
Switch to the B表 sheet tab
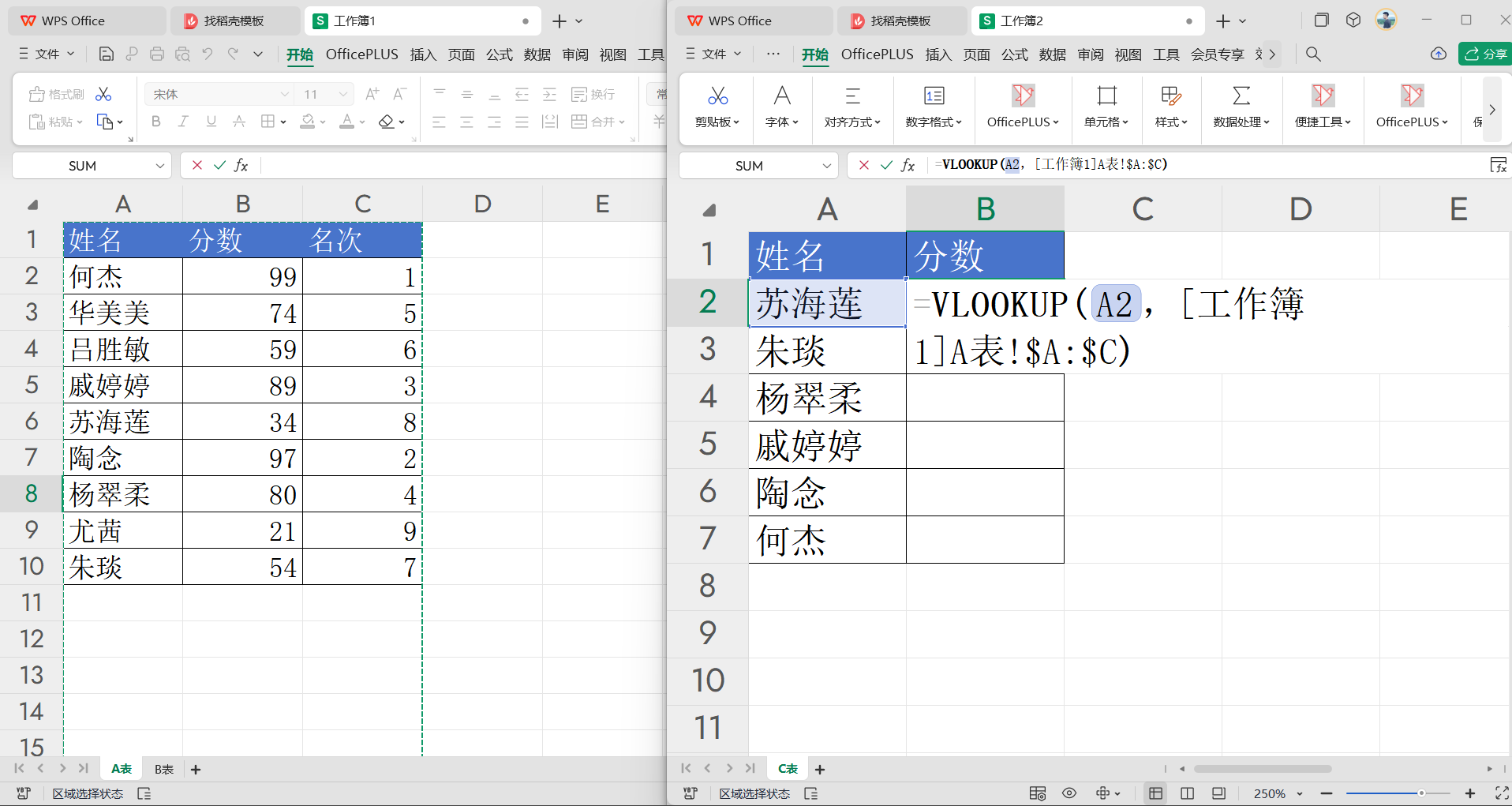click(163, 768)
